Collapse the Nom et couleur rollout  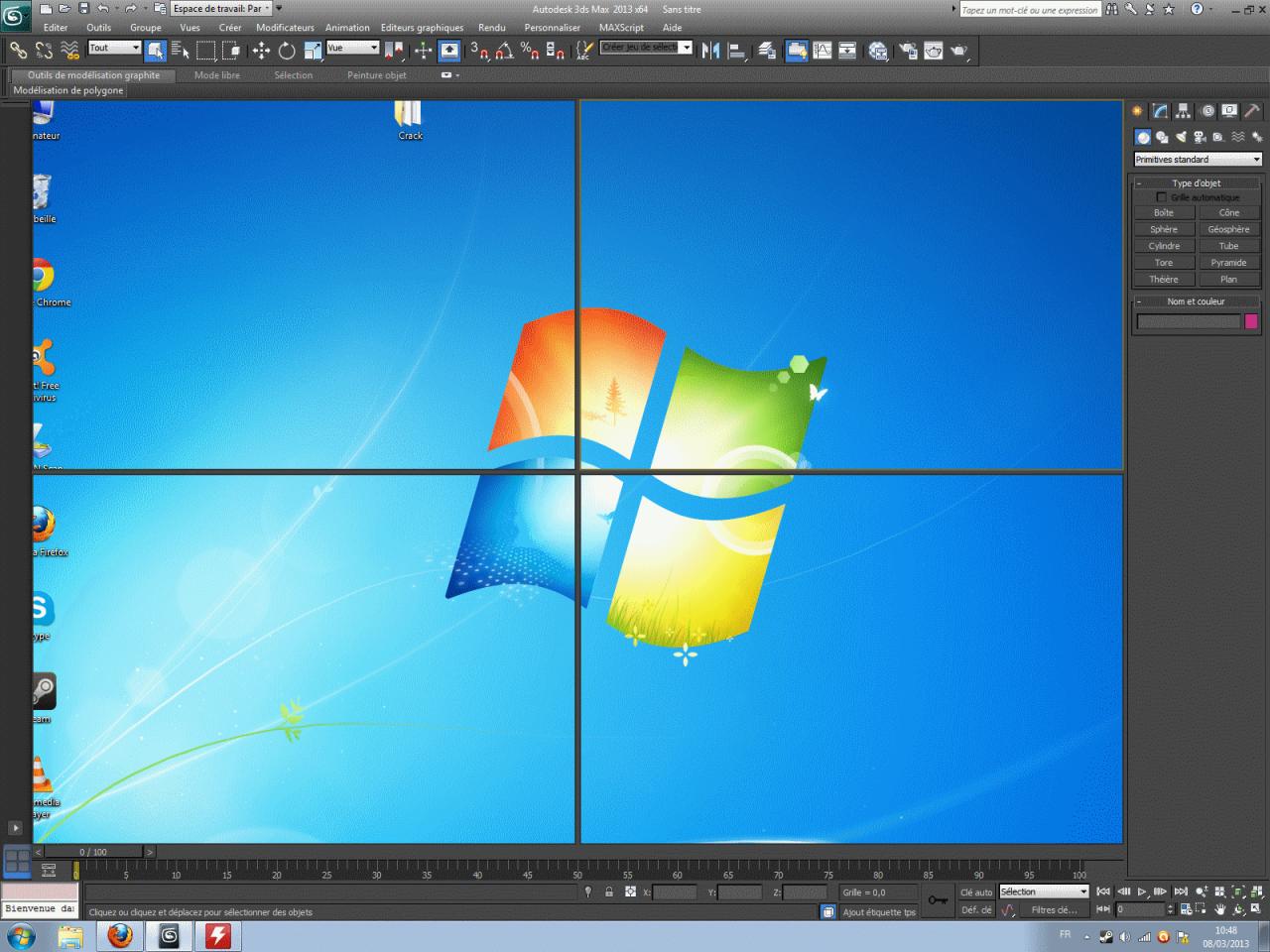pyautogui.click(x=1197, y=301)
